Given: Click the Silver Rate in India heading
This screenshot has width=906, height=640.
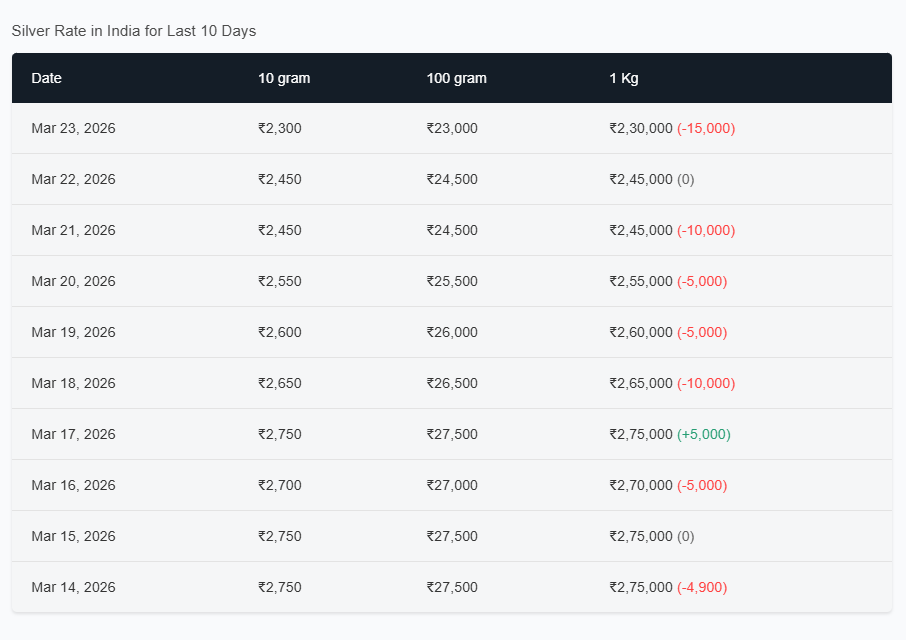Looking at the screenshot, I should (134, 31).
